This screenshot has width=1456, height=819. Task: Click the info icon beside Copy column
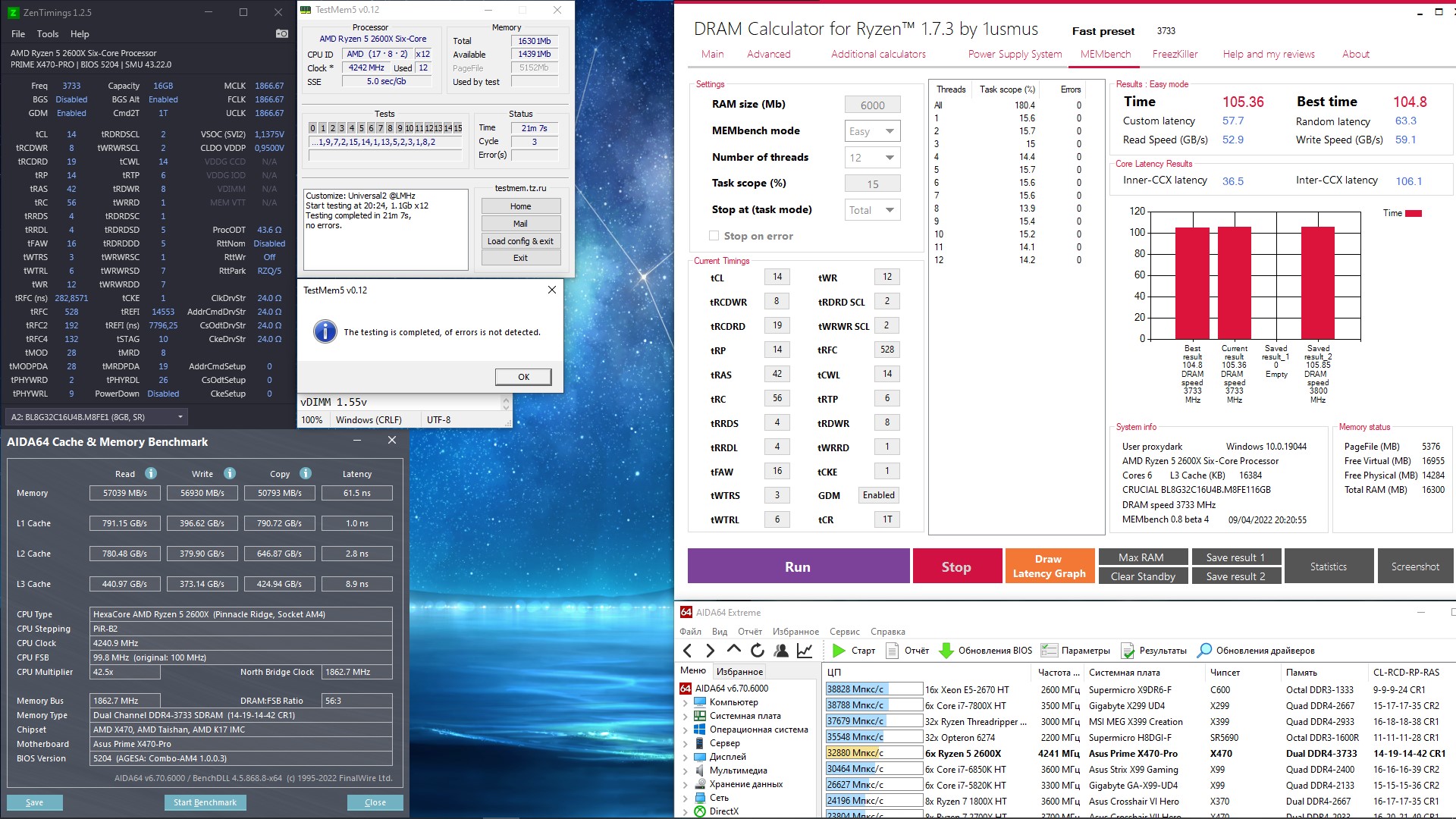(x=306, y=474)
